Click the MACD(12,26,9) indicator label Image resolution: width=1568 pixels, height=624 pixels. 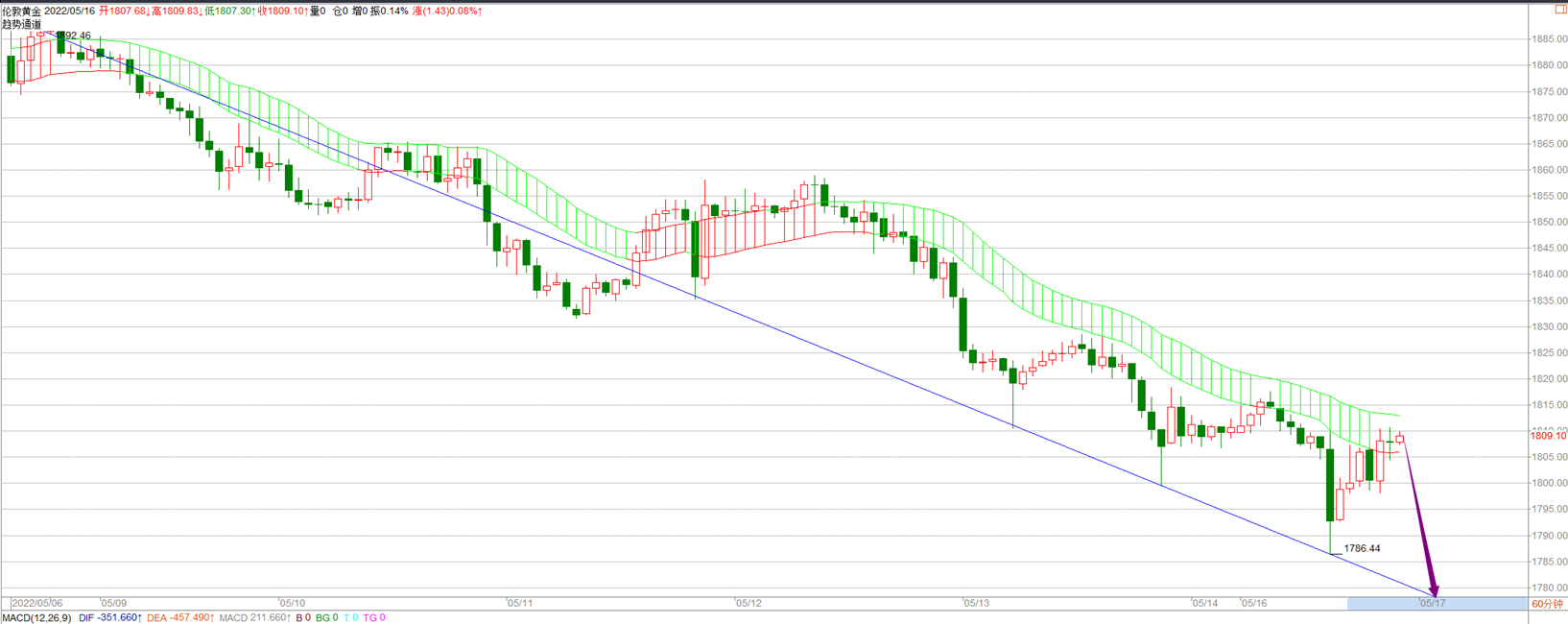point(36,617)
